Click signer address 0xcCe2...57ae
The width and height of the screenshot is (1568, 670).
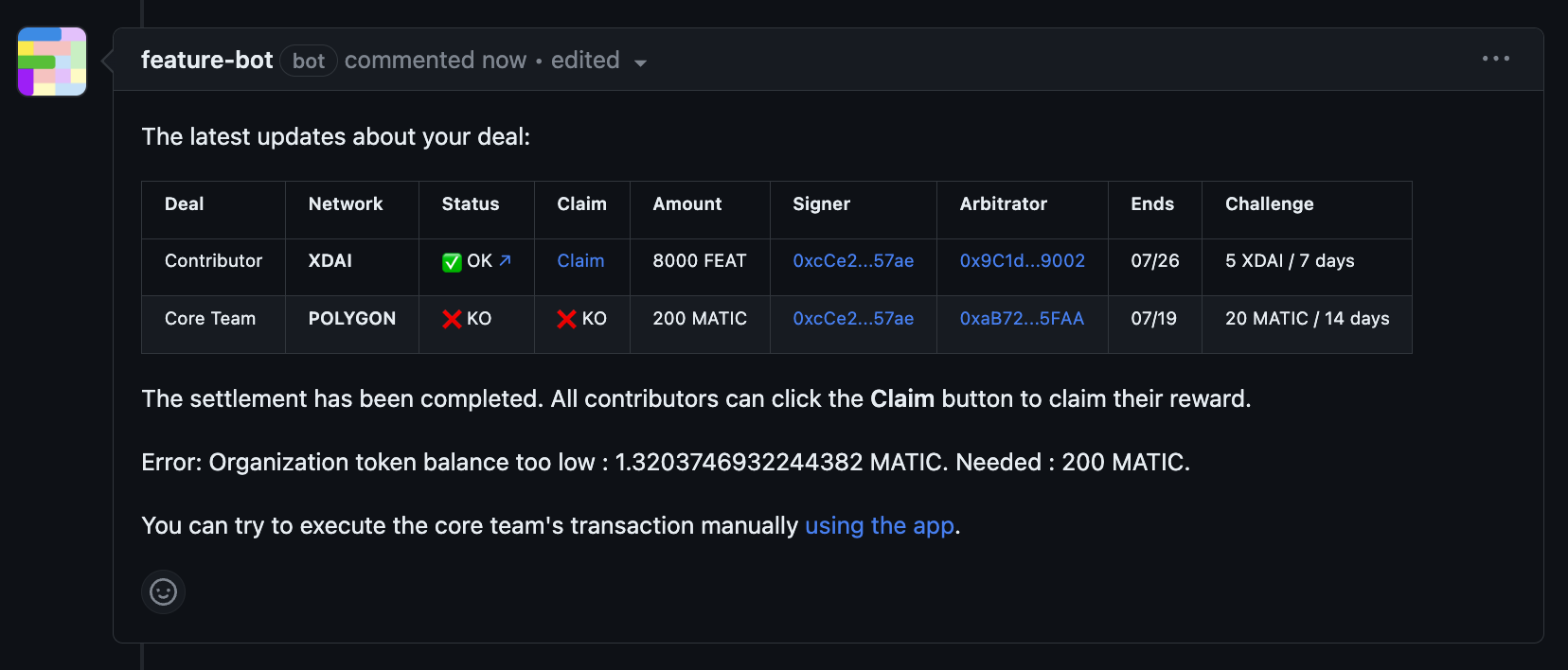pyautogui.click(x=852, y=261)
